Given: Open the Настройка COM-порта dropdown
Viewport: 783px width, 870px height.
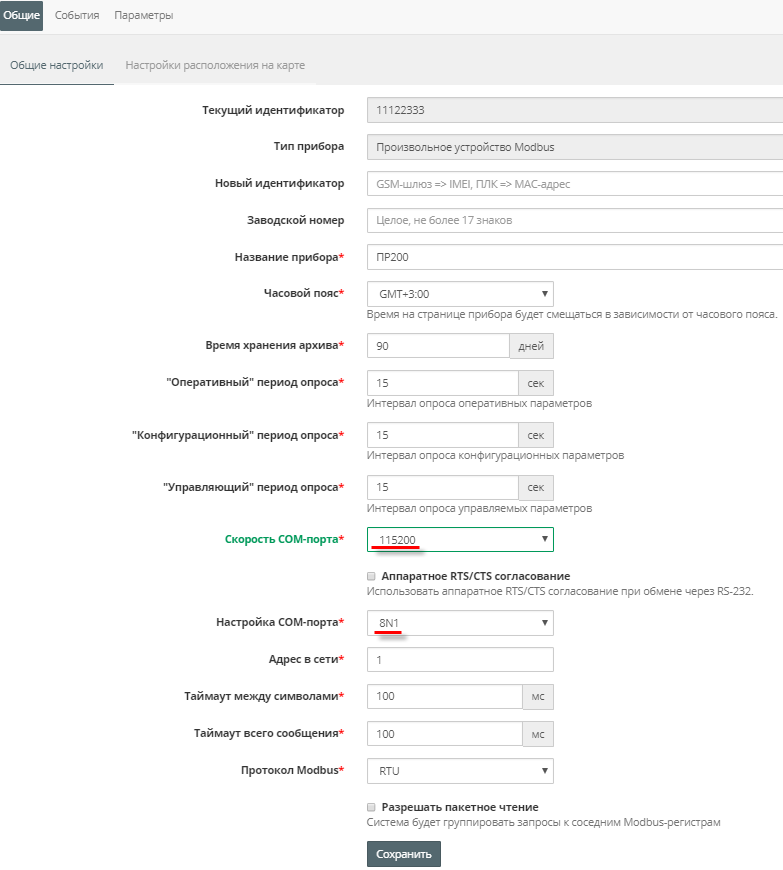Looking at the screenshot, I should [x=460, y=623].
